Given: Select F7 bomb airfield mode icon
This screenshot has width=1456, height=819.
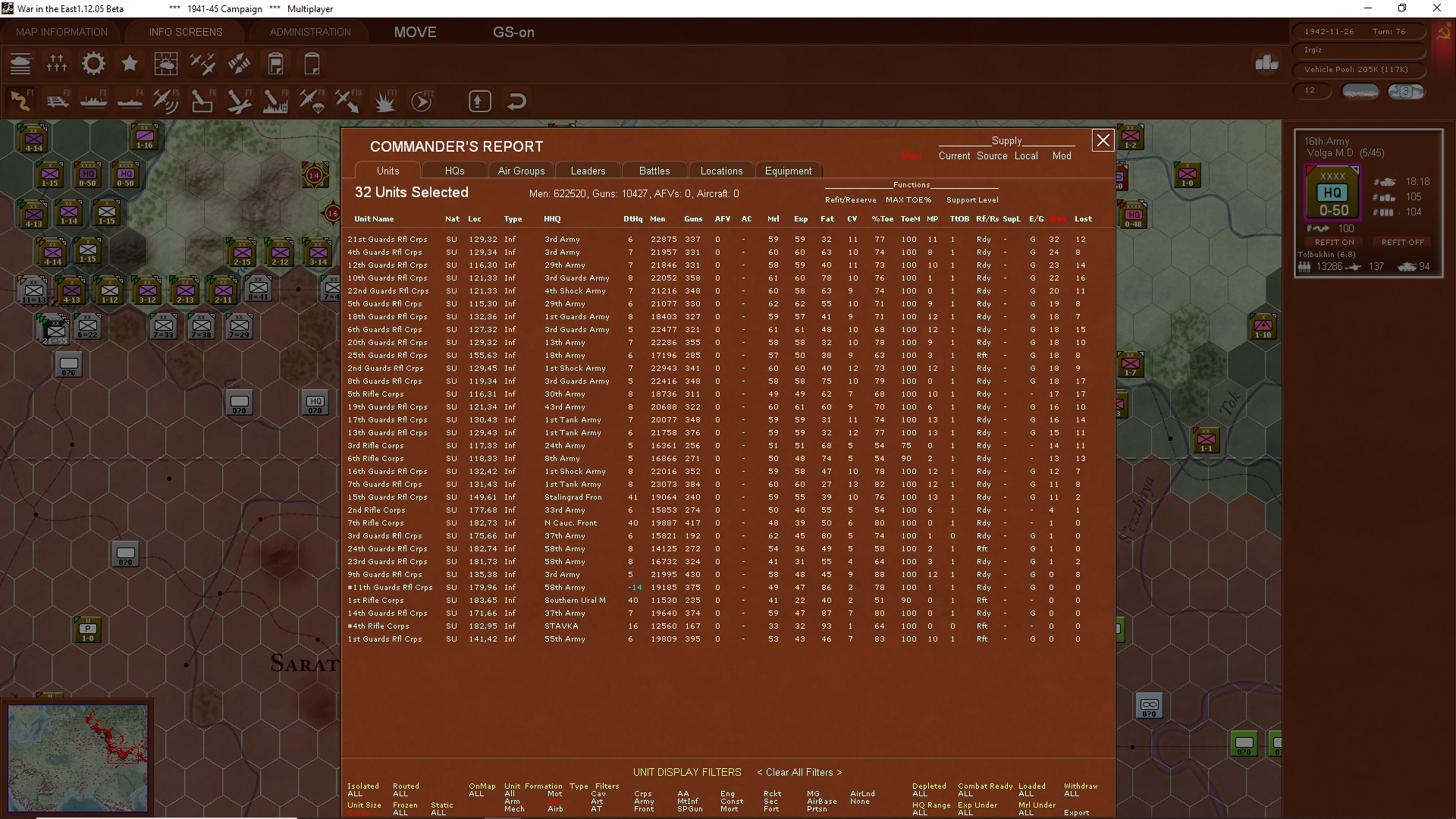Looking at the screenshot, I should click(x=239, y=101).
